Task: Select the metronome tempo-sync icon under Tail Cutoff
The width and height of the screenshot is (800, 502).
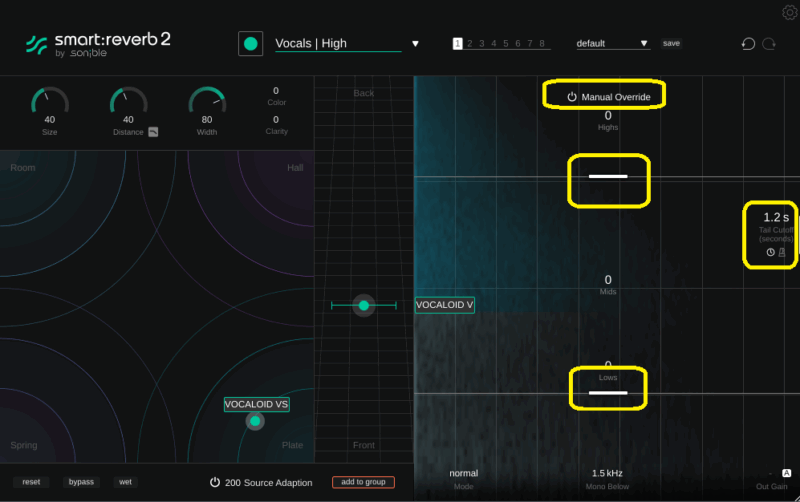Action: 782,252
